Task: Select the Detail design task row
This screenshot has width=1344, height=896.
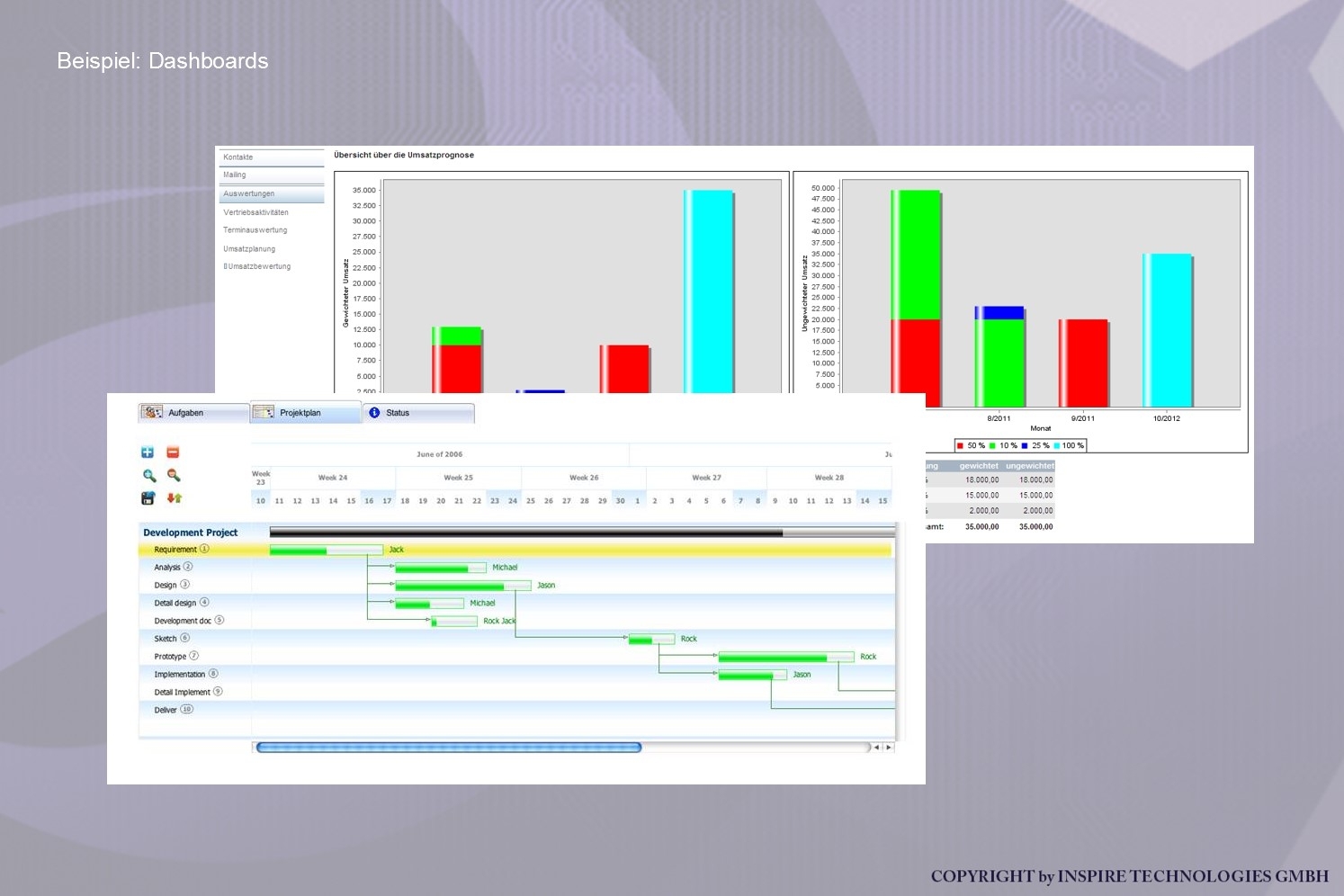Action: (517, 603)
